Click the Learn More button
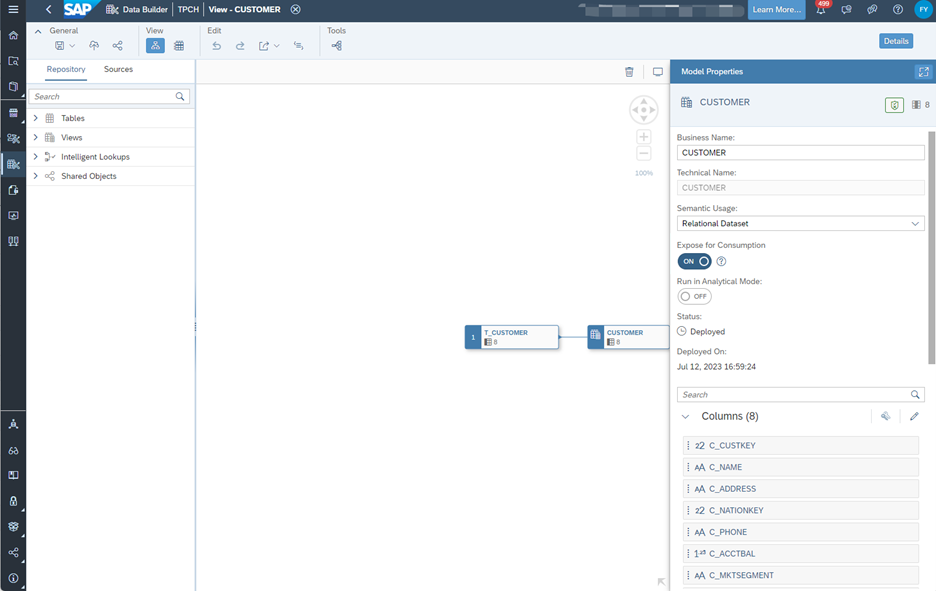The height and width of the screenshot is (591, 936). (776, 10)
